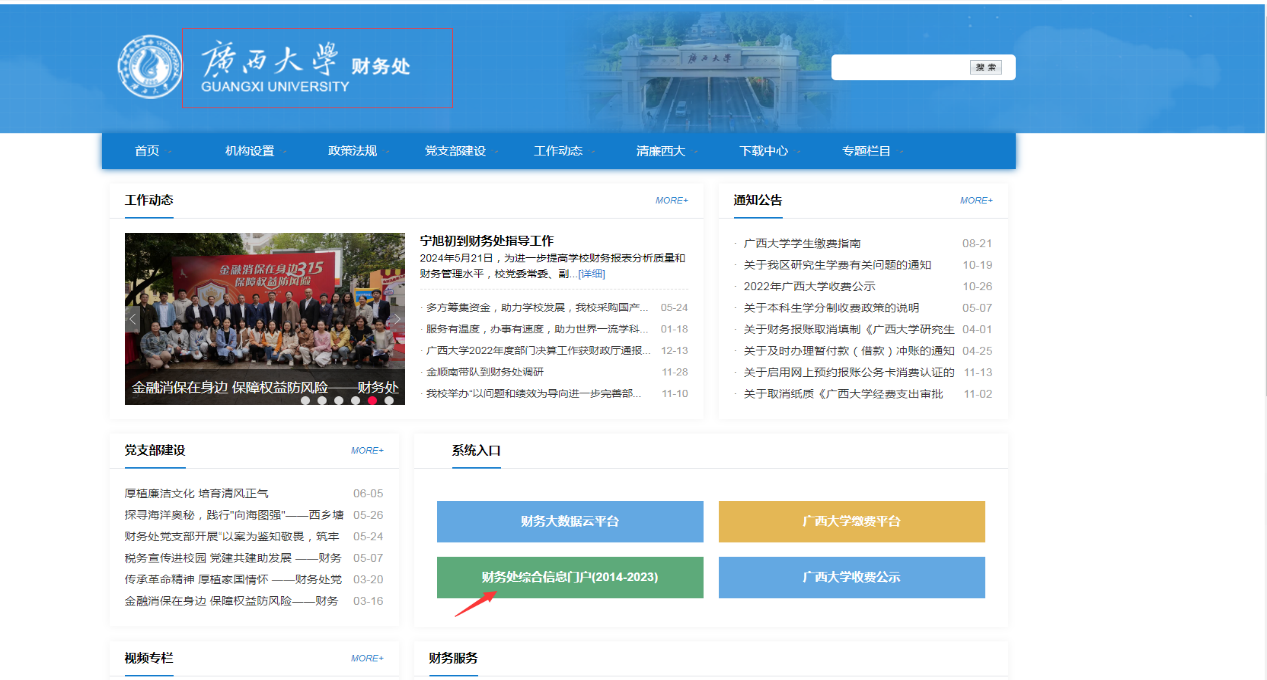Open green 财务处综合信息门户(2014-2023) button
This screenshot has width=1267, height=680.
tap(569, 577)
